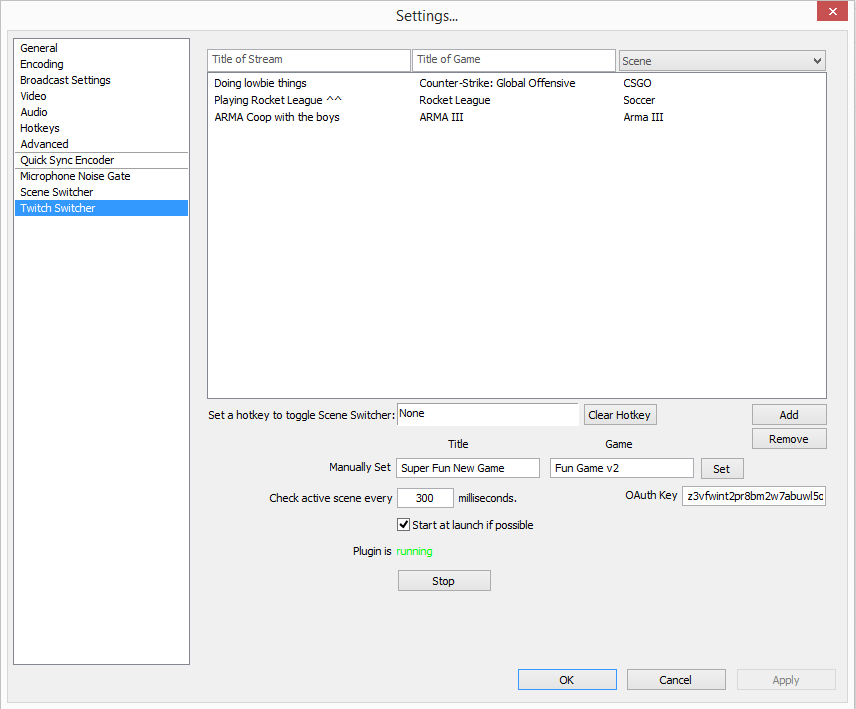Cancel the settings dialog

(x=675, y=680)
